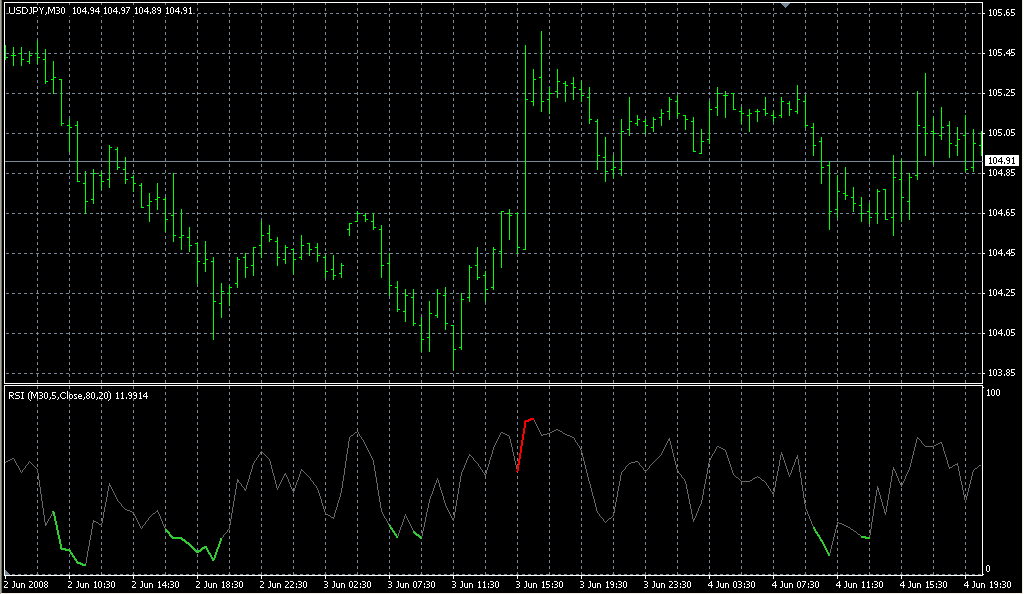The height and width of the screenshot is (594, 1024).
Task: Click the 2 Jun 18:30 time label
Action: click(x=220, y=584)
